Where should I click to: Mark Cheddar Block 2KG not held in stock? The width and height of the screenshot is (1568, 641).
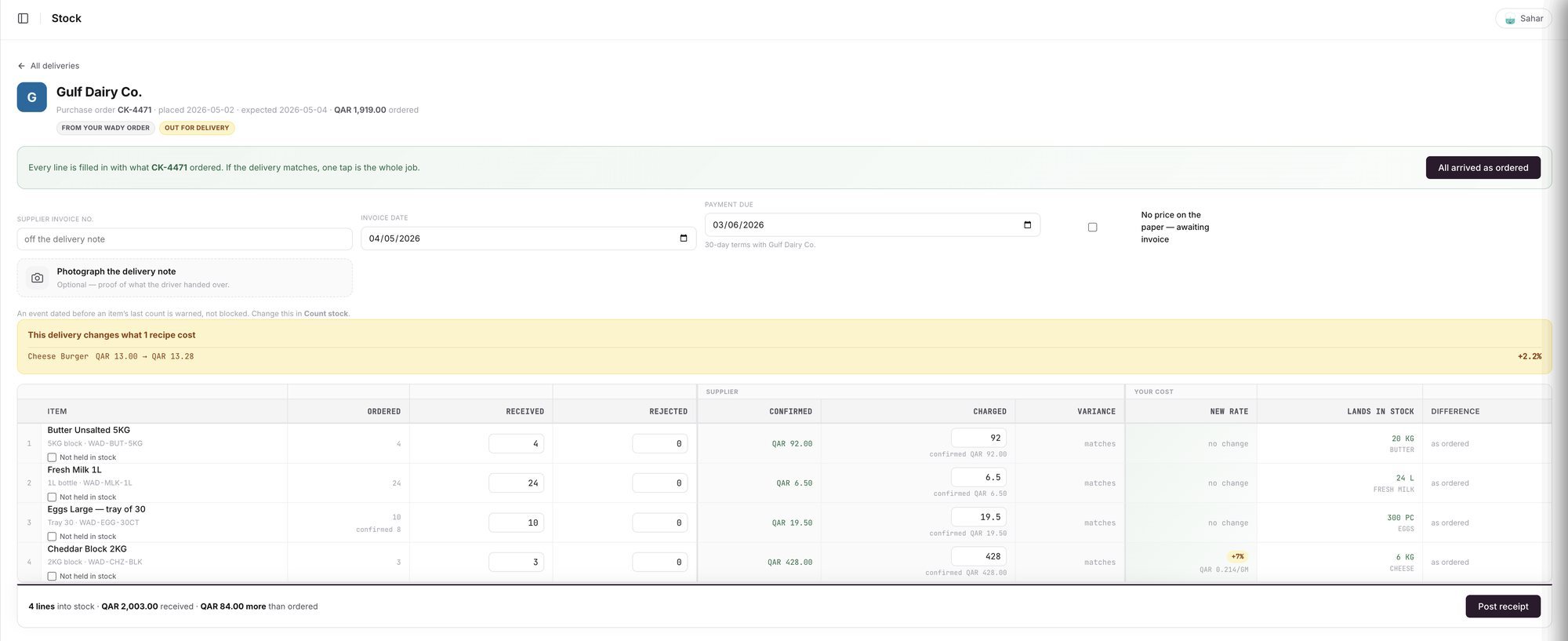click(52, 577)
